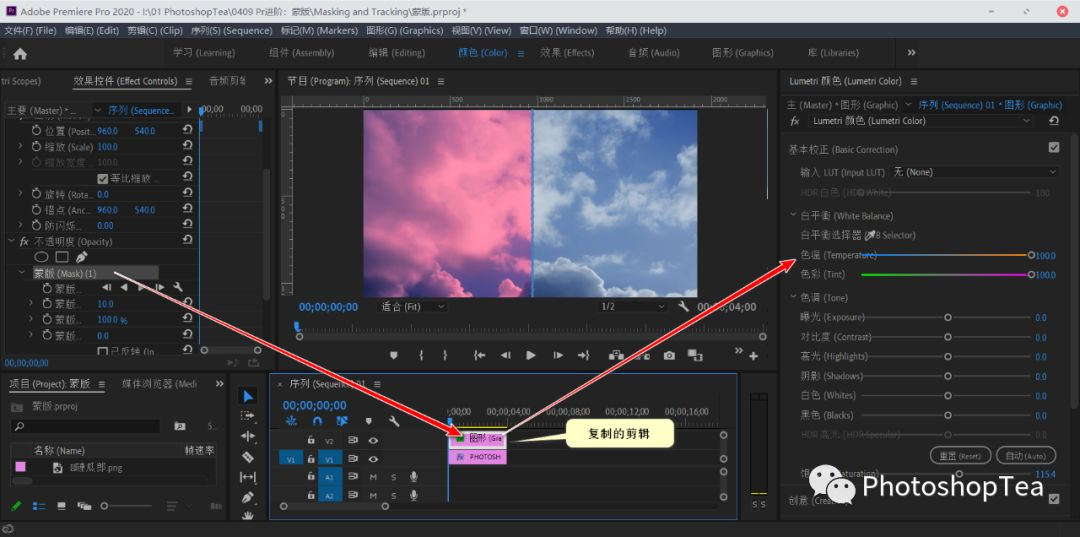Toggle V2 track output eye icon
The height and width of the screenshot is (537, 1080).
click(x=373, y=440)
